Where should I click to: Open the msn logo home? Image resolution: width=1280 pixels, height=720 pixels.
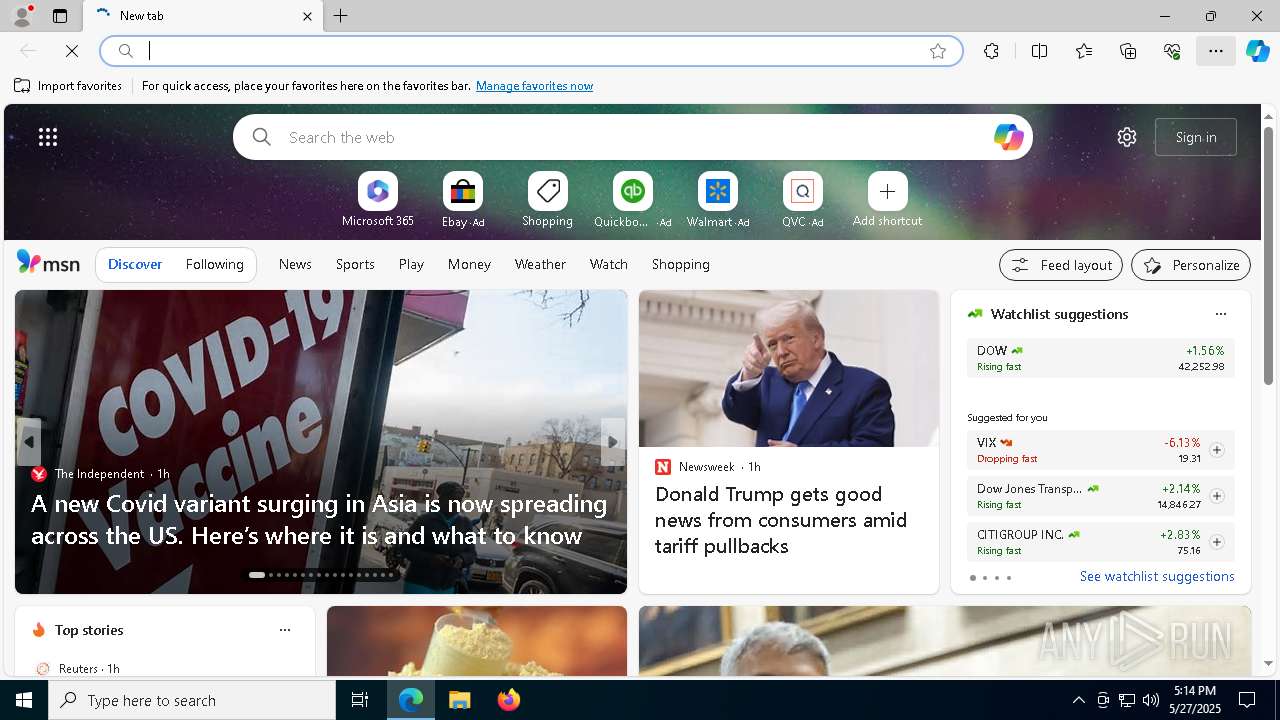tap(48, 263)
